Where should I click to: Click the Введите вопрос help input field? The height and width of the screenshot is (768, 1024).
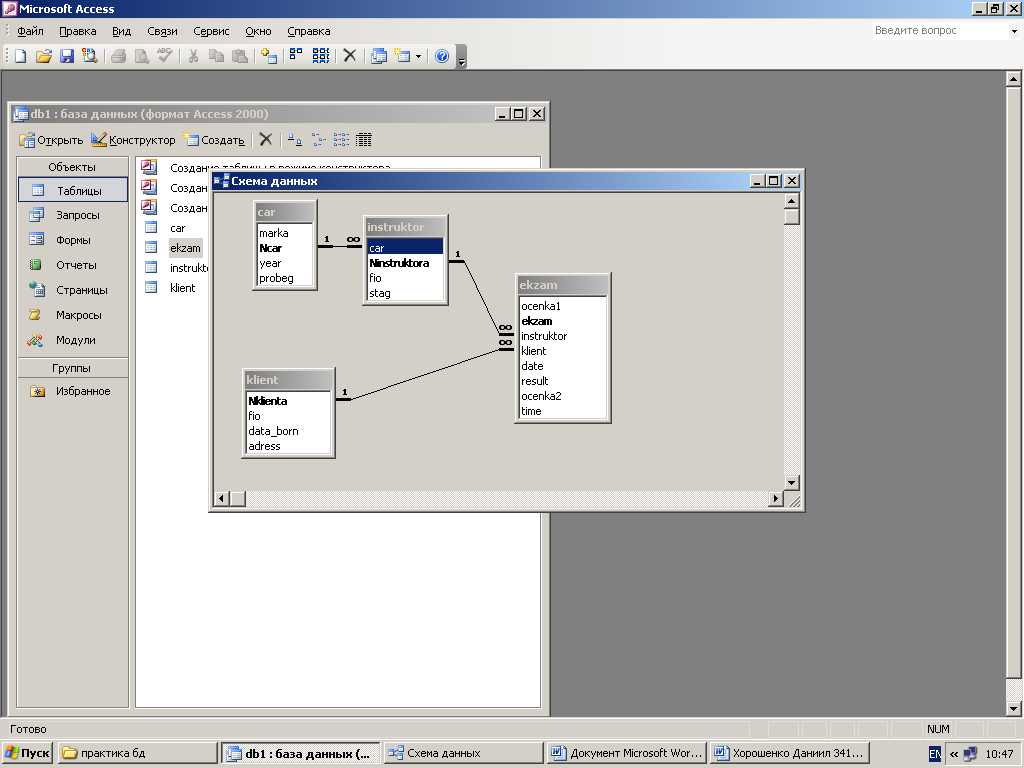[940, 30]
